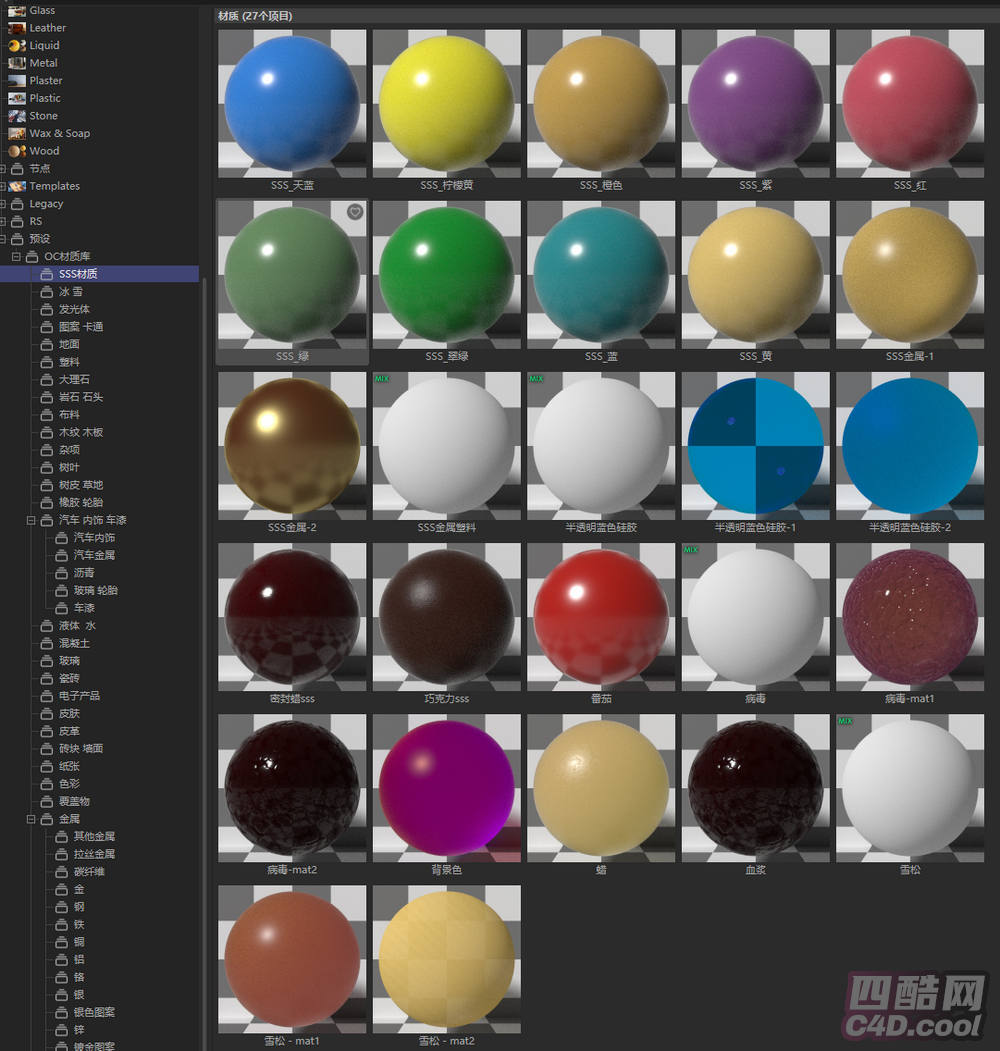Image resolution: width=1000 pixels, height=1051 pixels.
Task: Collapse the 金属 folder node
Action: click(31, 819)
